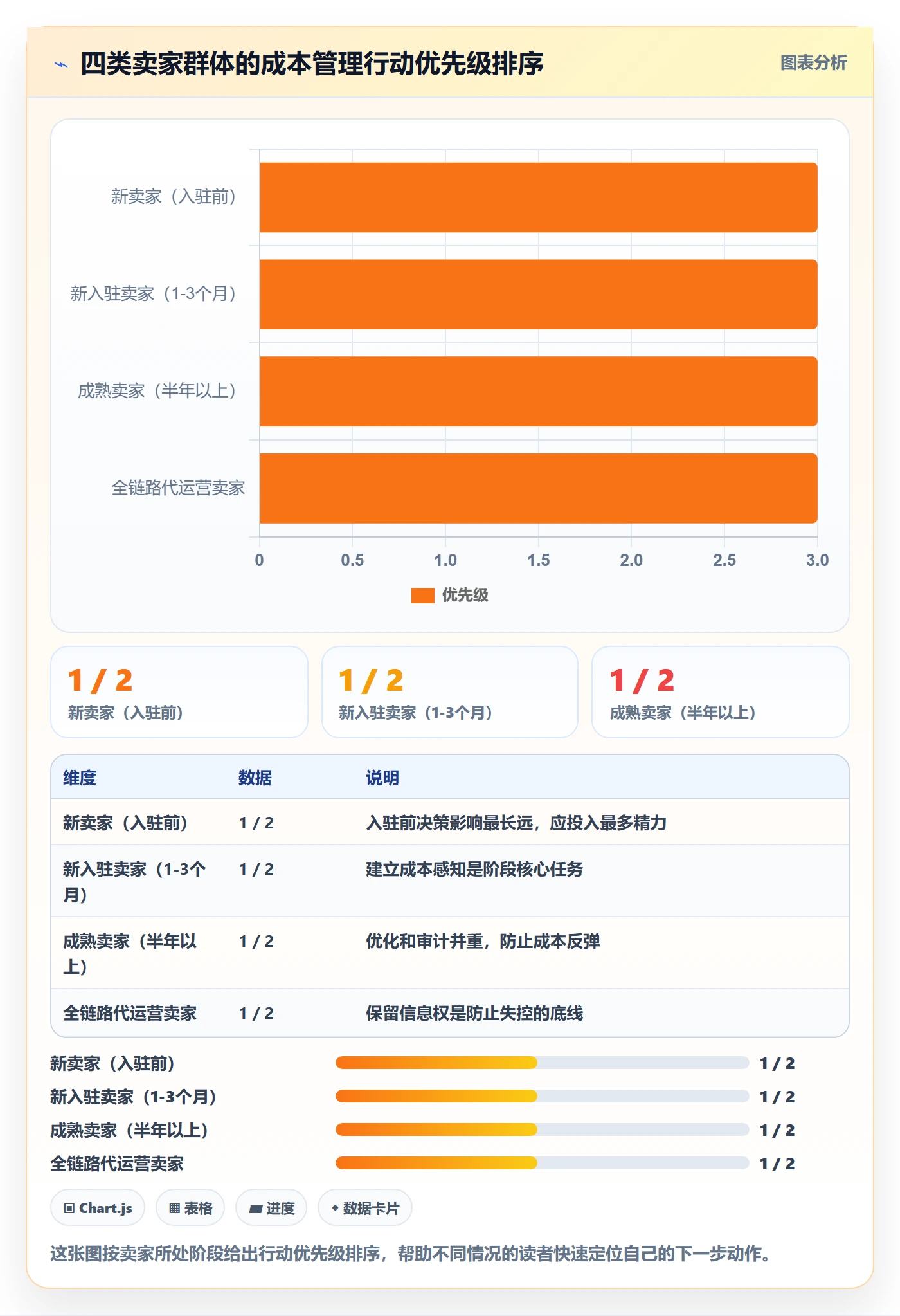
Task: Select the 数据卡片 tag chip
Action: [365, 1208]
